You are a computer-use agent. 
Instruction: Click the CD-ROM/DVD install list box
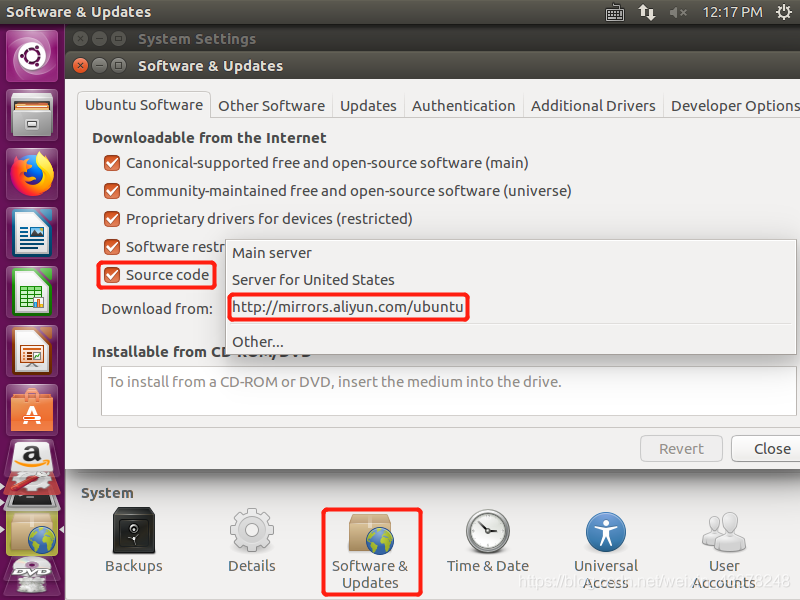(x=448, y=391)
